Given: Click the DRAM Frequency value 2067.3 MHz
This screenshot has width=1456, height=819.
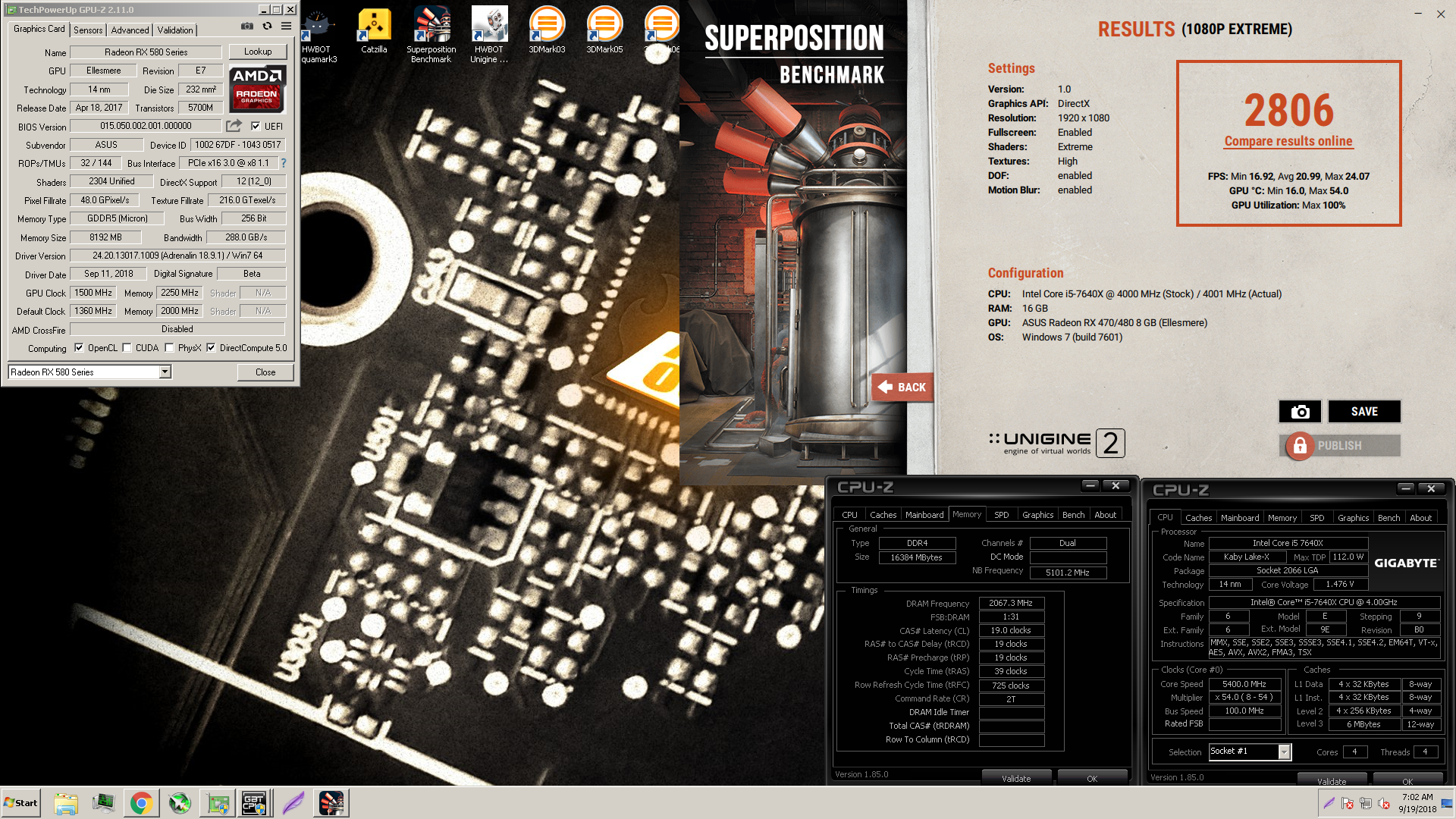Looking at the screenshot, I should pyautogui.click(x=1011, y=604).
